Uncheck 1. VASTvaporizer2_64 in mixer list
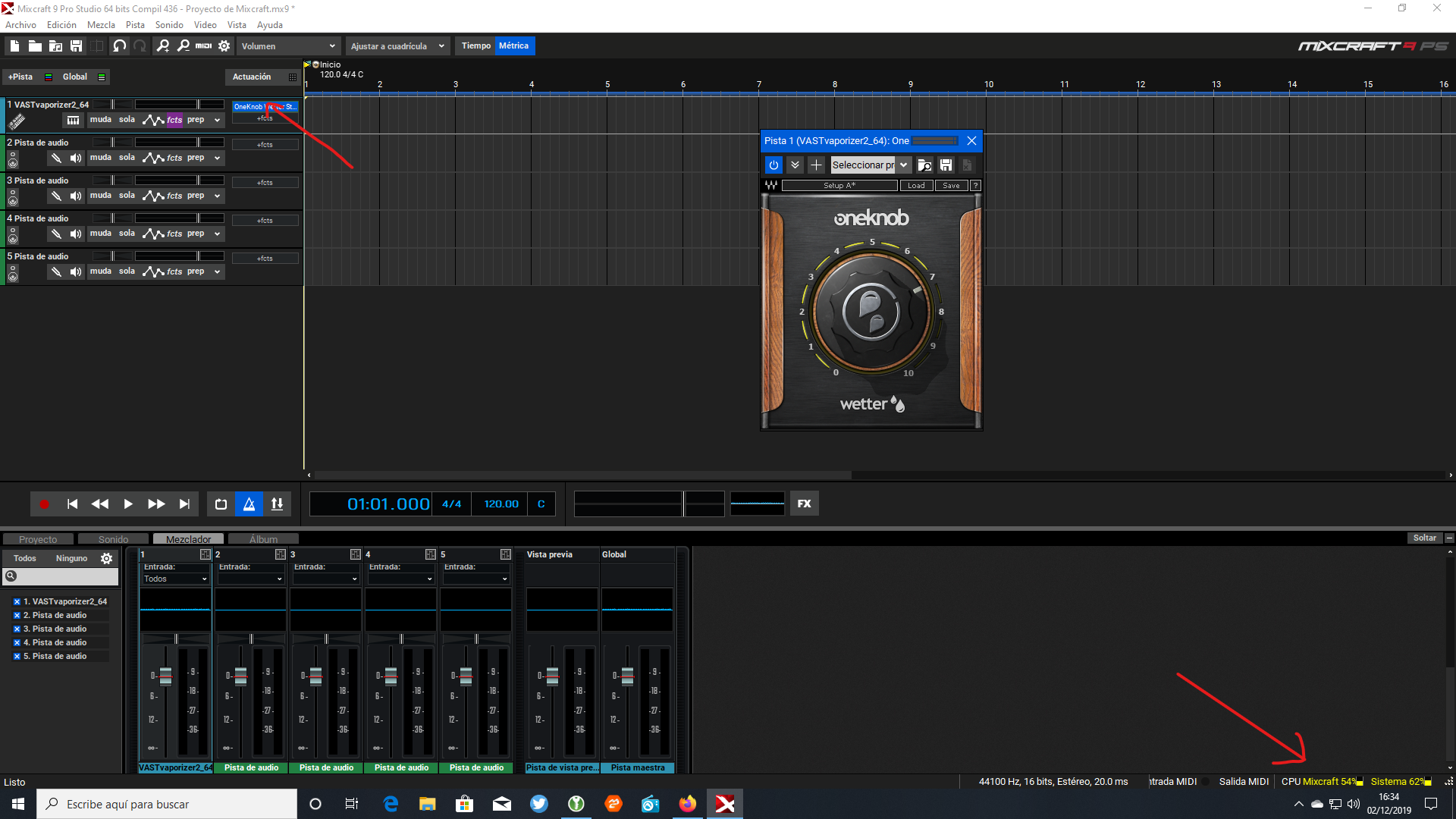Image resolution: width=1456 pixels, height=819 pixels. pyautogui.click(x=17, y=602)
